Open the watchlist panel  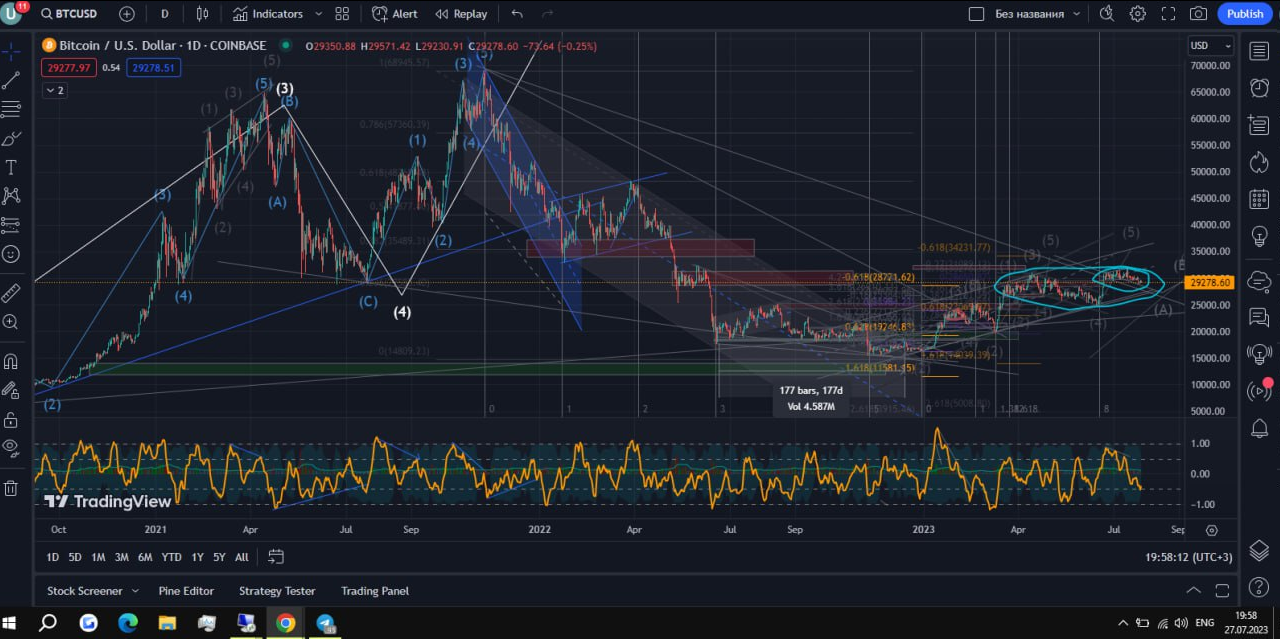pos(1260,52)
